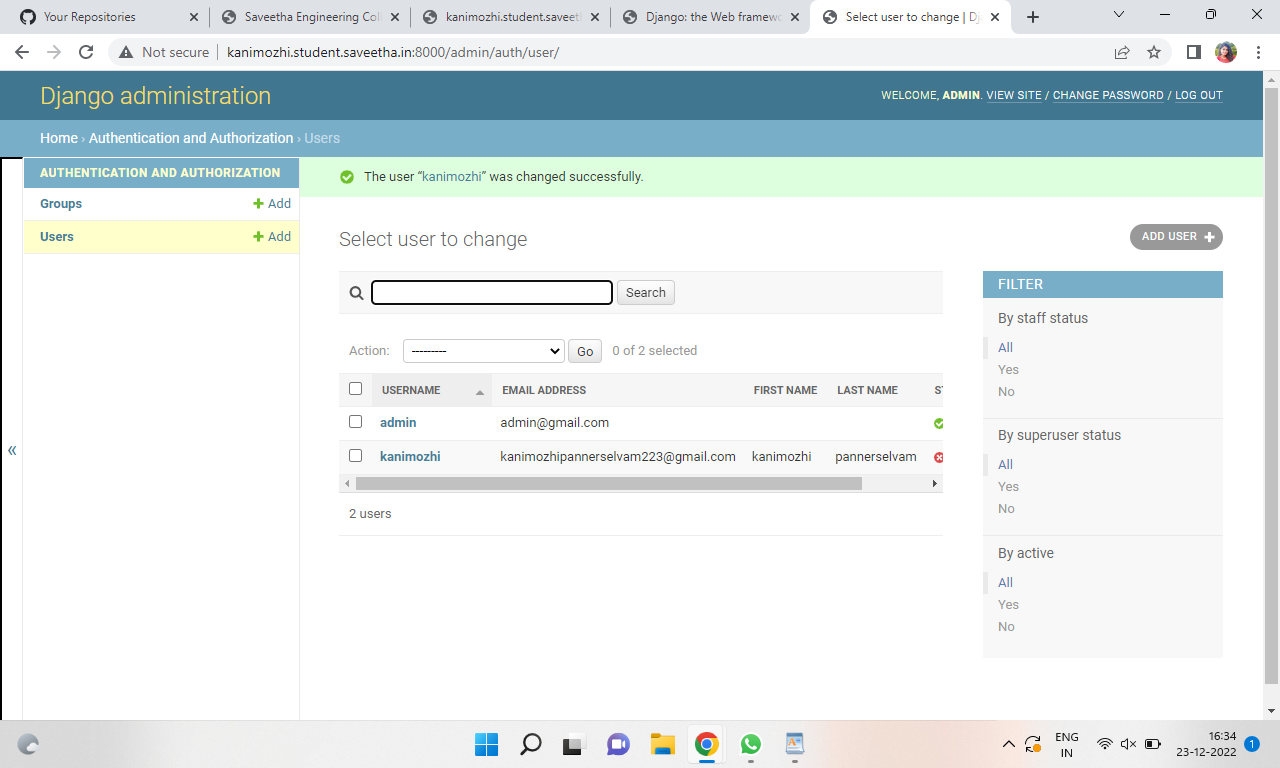Filter superuser status by Yes
The width and height of the screenshot is (1280, 768).
point(1008,487)
